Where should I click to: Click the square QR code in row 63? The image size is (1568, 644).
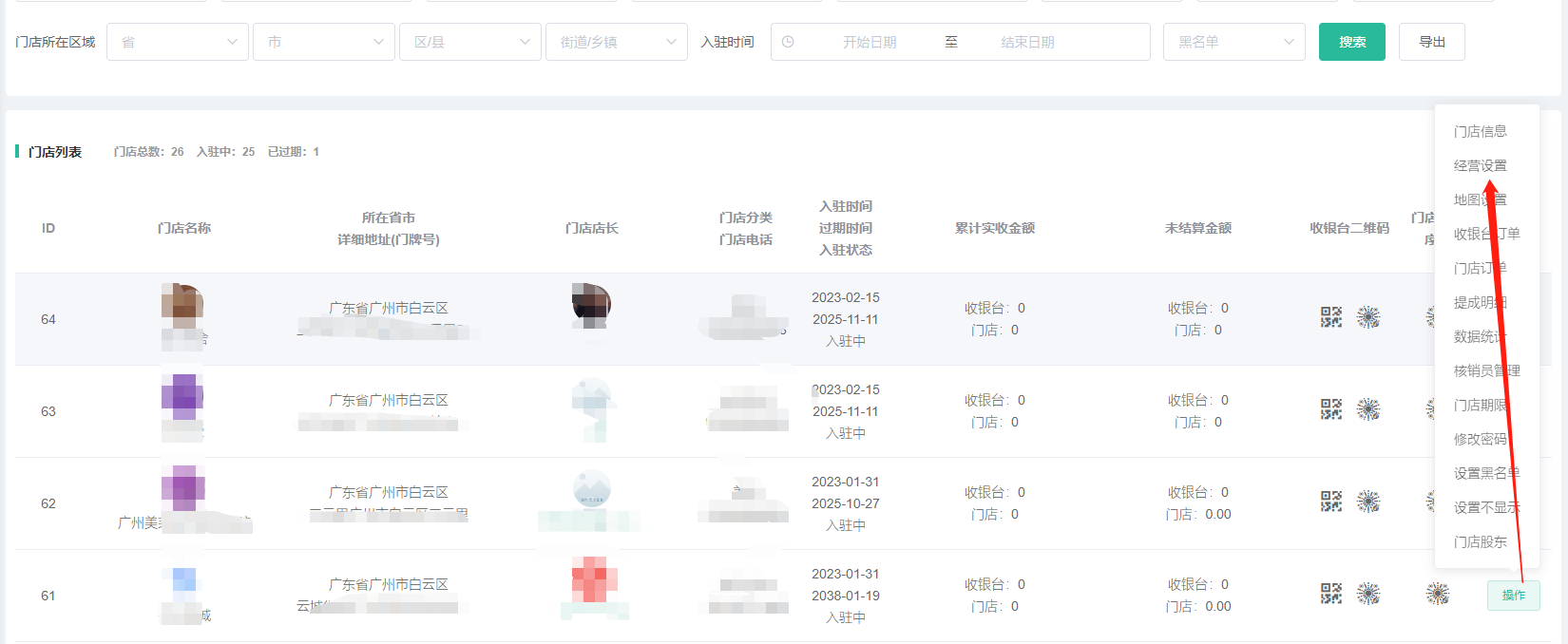tap(1330, 409)
